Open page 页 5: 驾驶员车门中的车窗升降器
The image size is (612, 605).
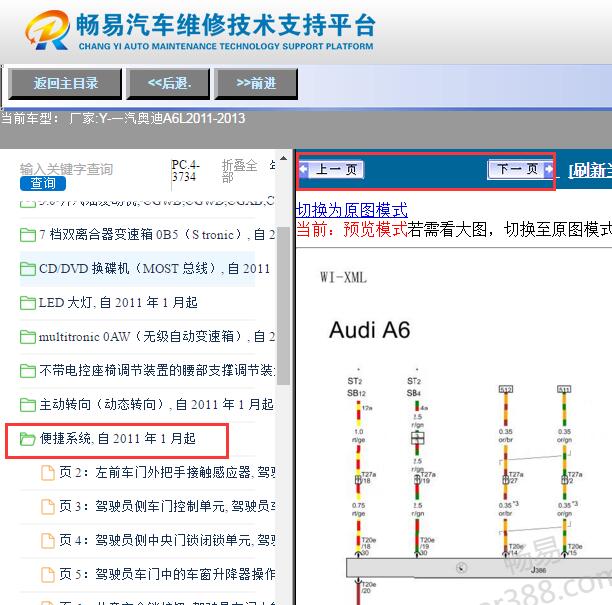(158, 575)
